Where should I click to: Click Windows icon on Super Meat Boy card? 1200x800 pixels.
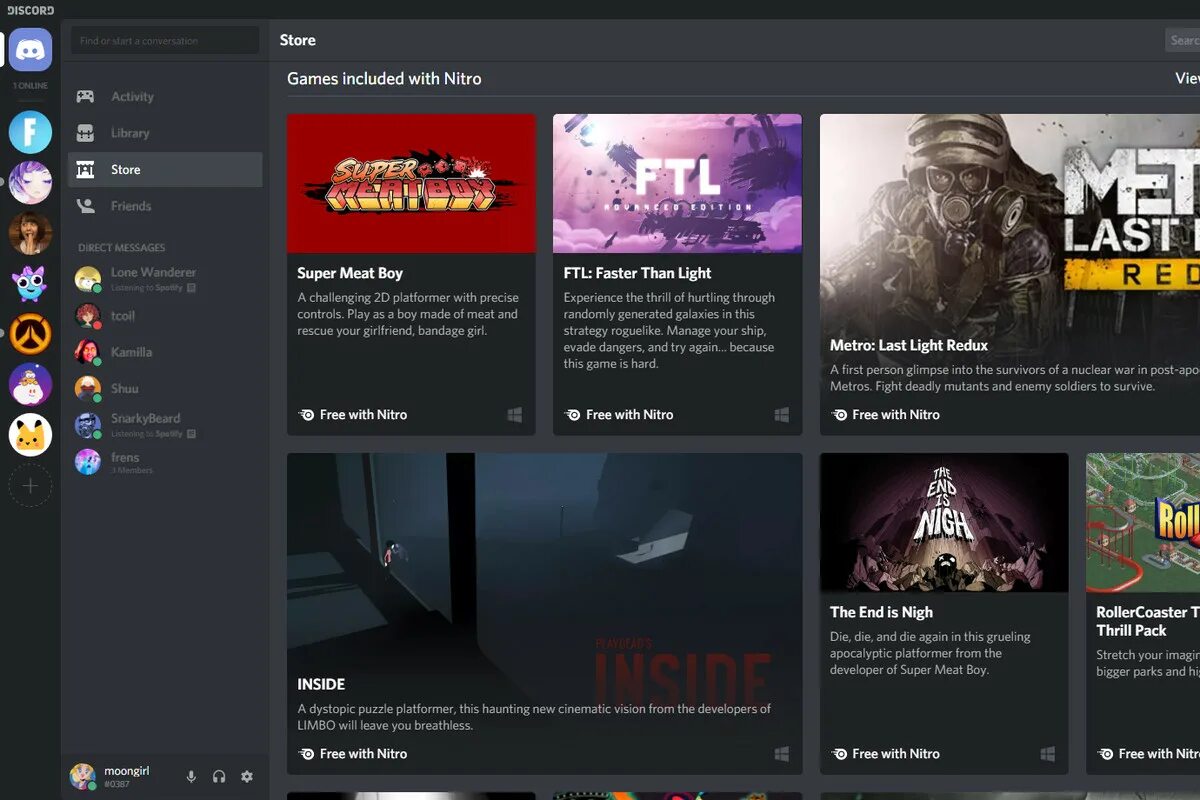[515, 415]
